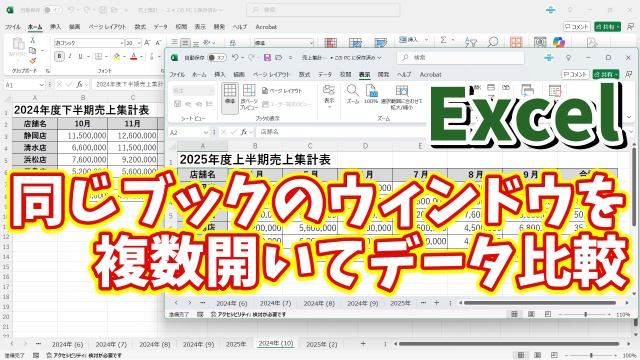
Task: Click the Cut scissors icon in back window
Action: click(33, 40)
